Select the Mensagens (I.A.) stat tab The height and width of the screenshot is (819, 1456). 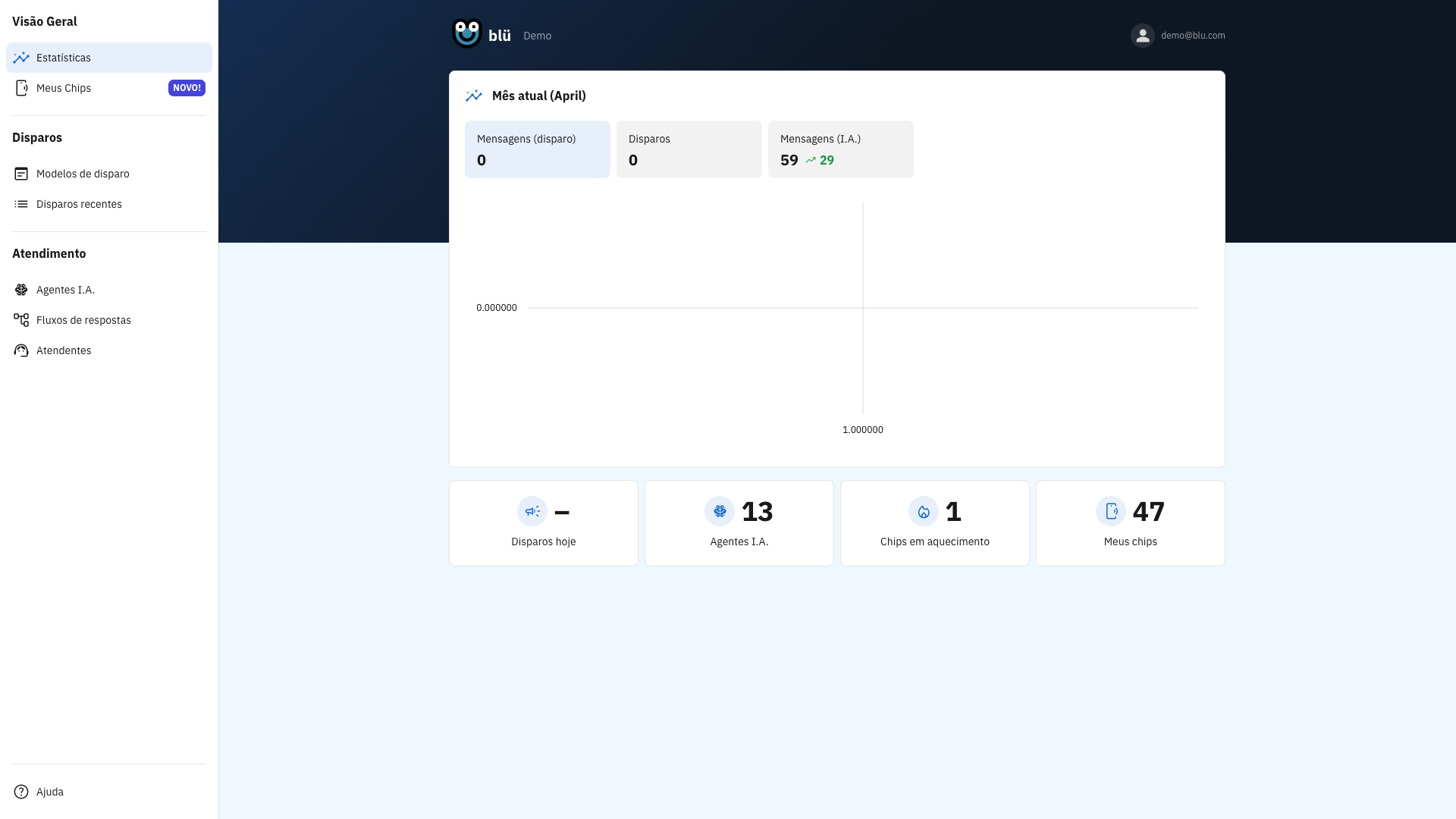click(840, 149)
